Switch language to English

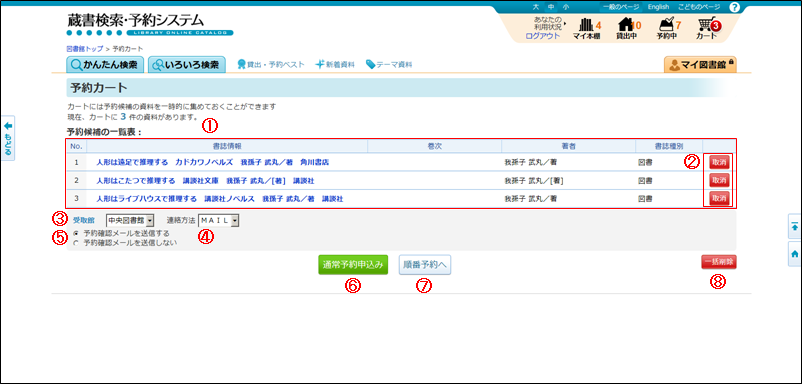(659, 7)
